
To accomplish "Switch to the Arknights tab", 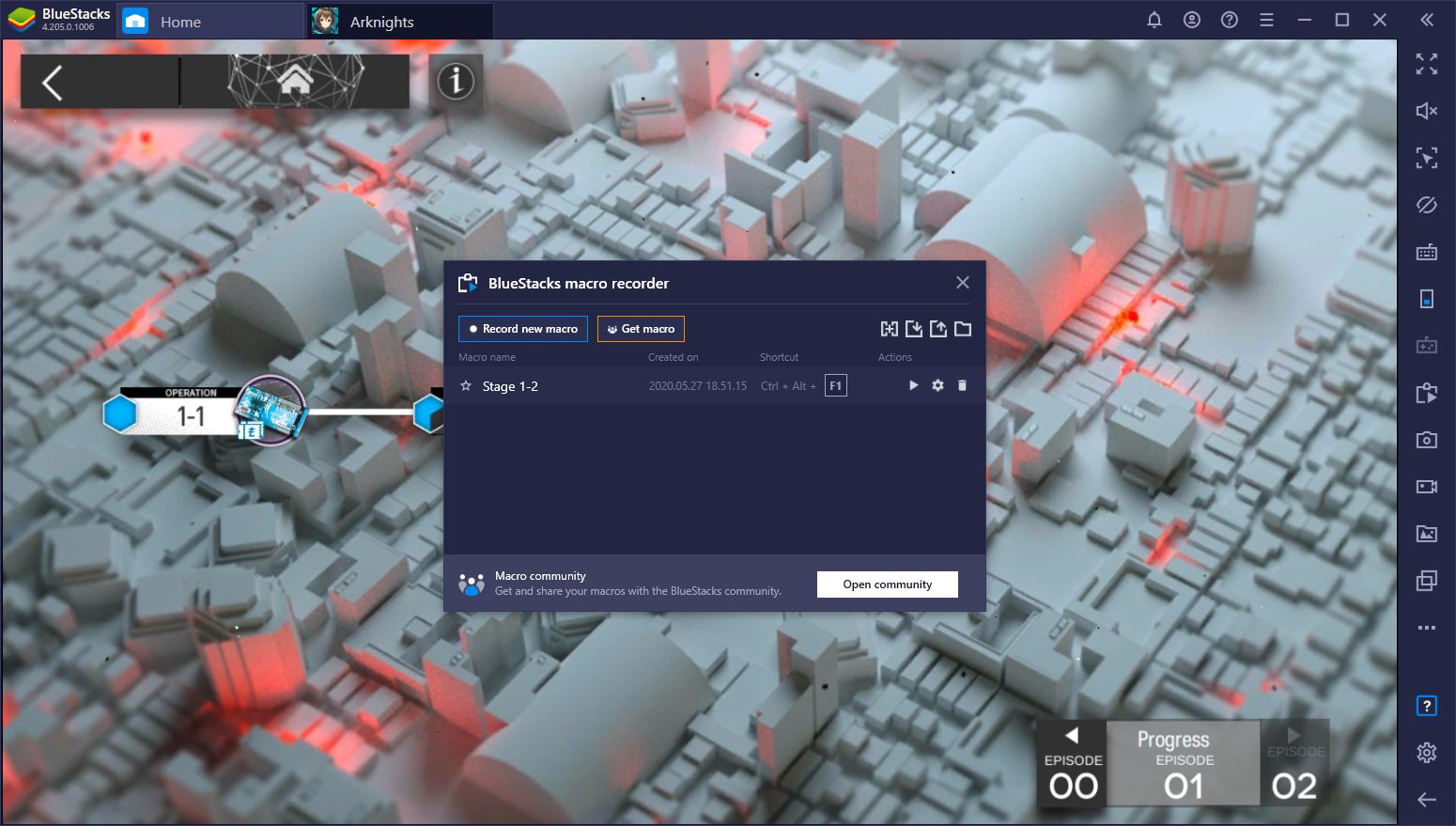I will click(x=400, y=21).
